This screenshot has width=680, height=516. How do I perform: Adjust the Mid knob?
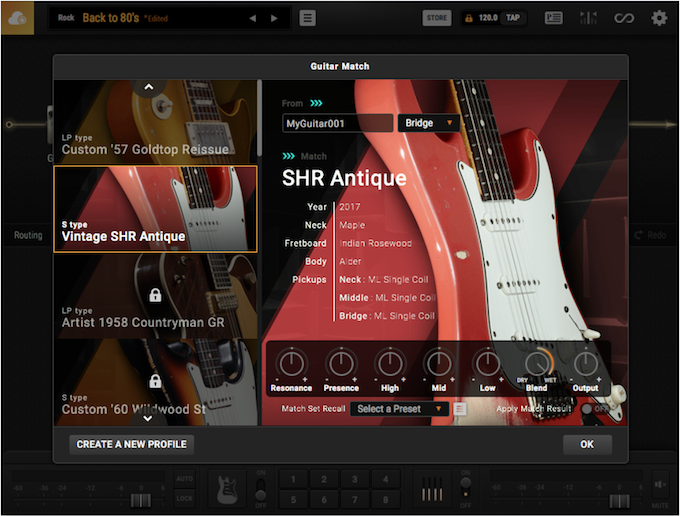[439, 364]
